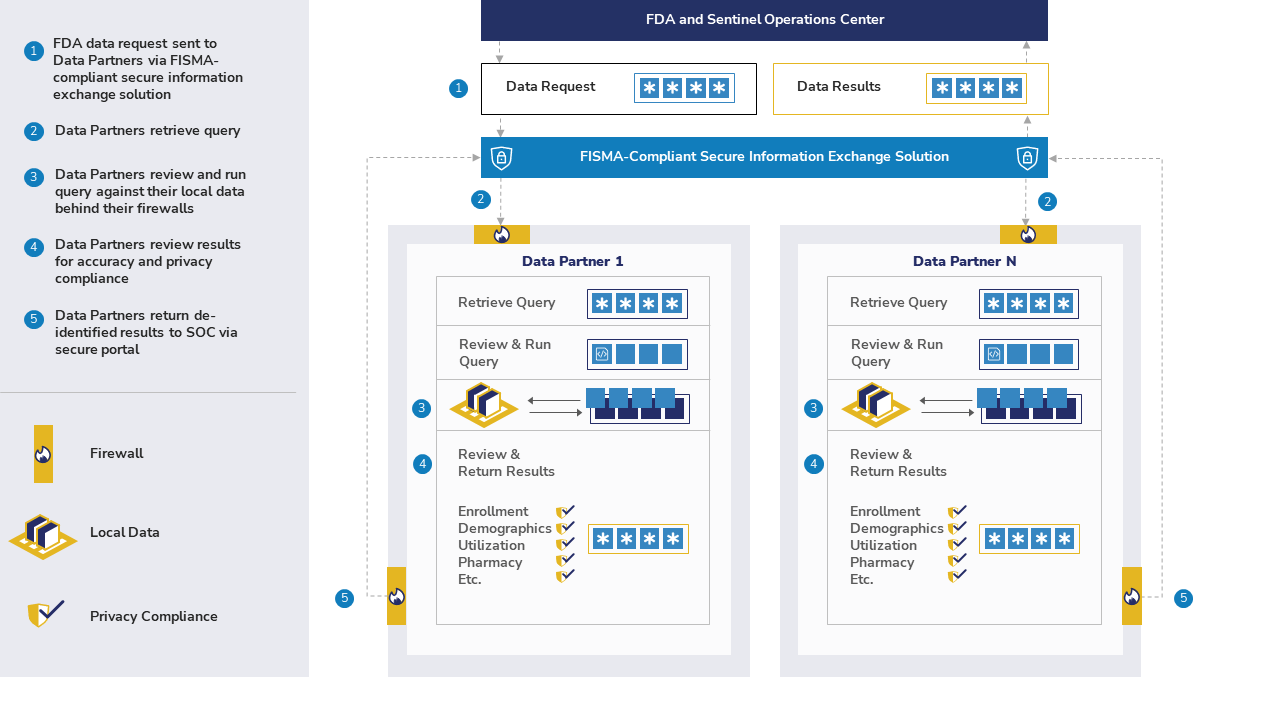The width and height of the screenshot is (1280, 720).
Task: Click the asterisk box next to Data Results
Action: 976,88
